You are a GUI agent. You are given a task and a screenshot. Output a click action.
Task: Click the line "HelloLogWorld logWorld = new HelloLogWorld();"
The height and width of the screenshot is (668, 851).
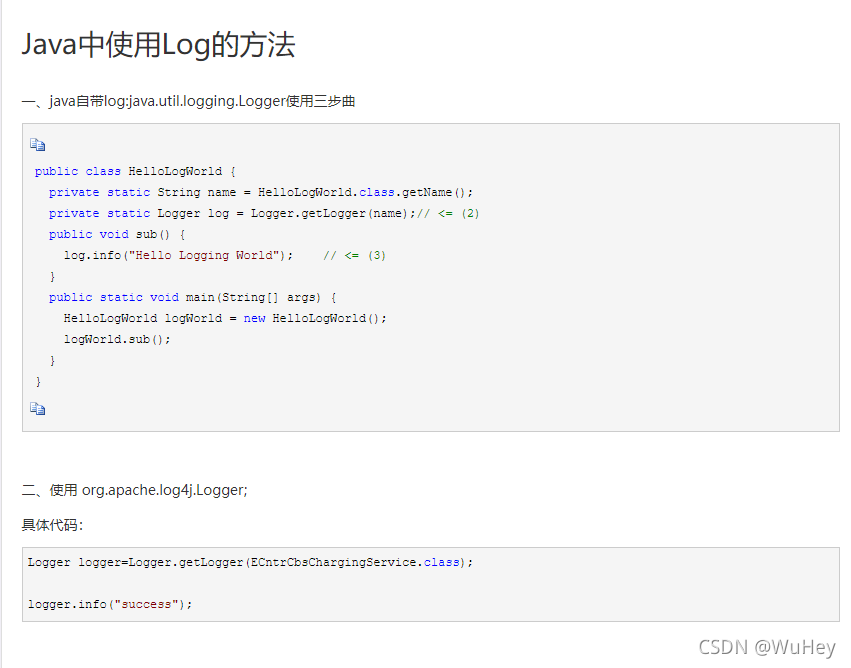pos(225,319)
